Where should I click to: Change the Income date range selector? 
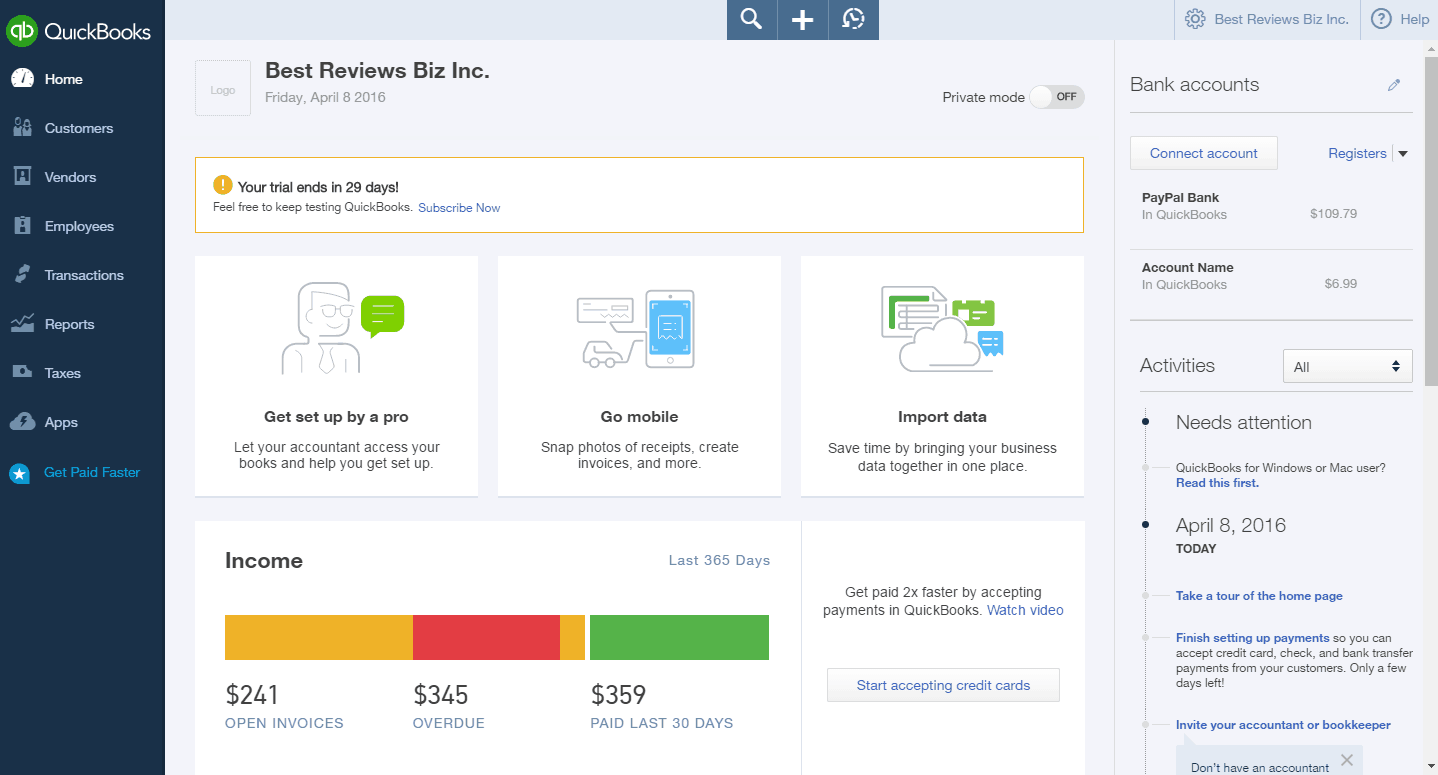tap(719, 560)
